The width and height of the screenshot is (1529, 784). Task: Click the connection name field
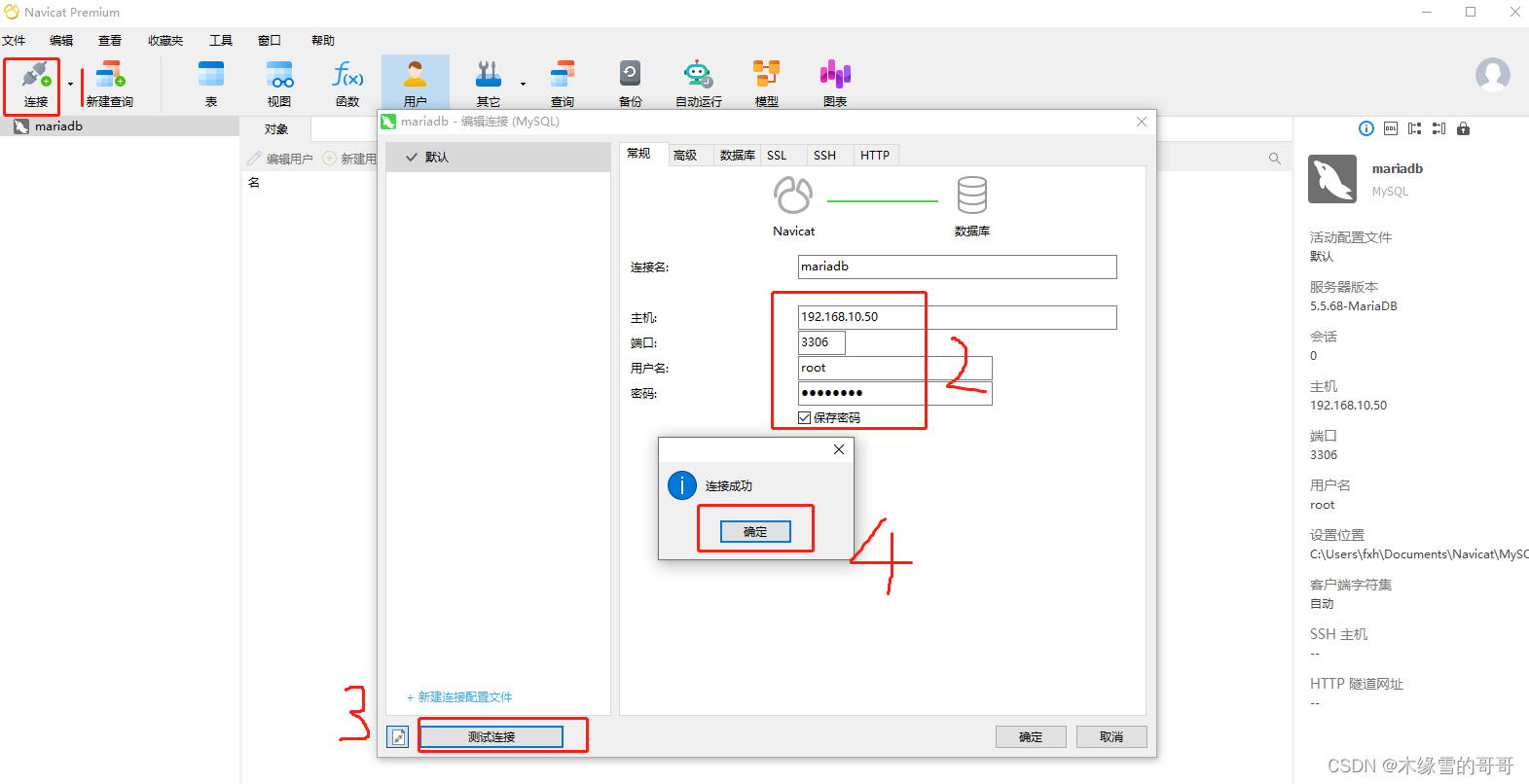tap(958, 267)
